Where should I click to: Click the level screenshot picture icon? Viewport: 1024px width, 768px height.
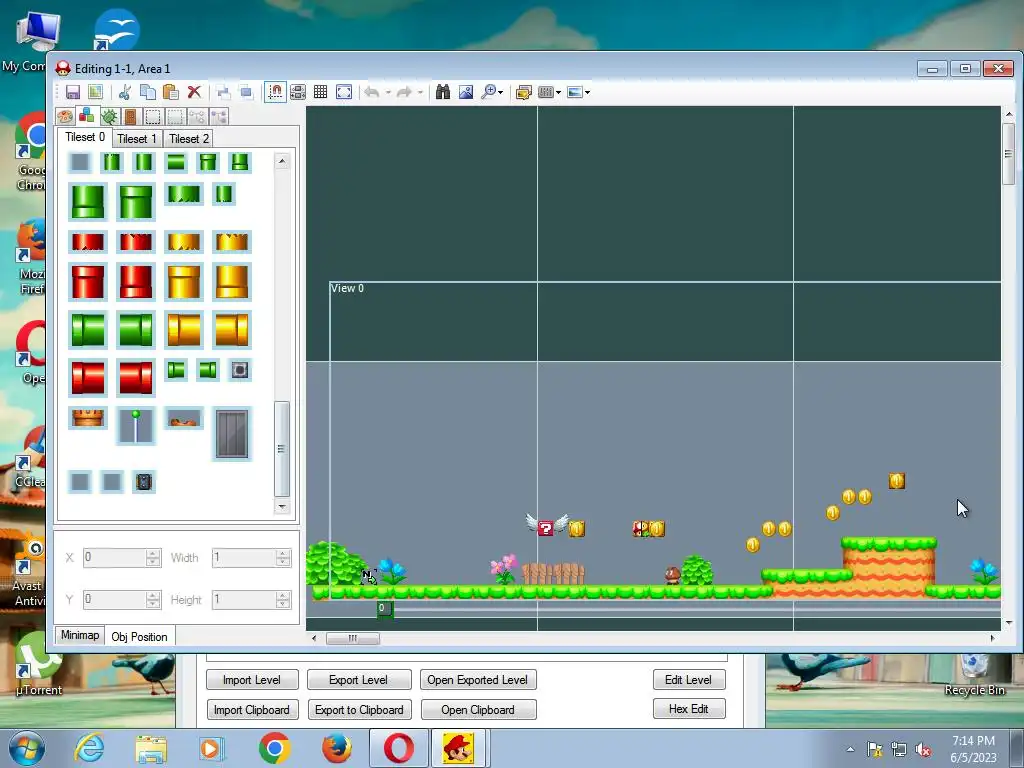tap(466, 92)
